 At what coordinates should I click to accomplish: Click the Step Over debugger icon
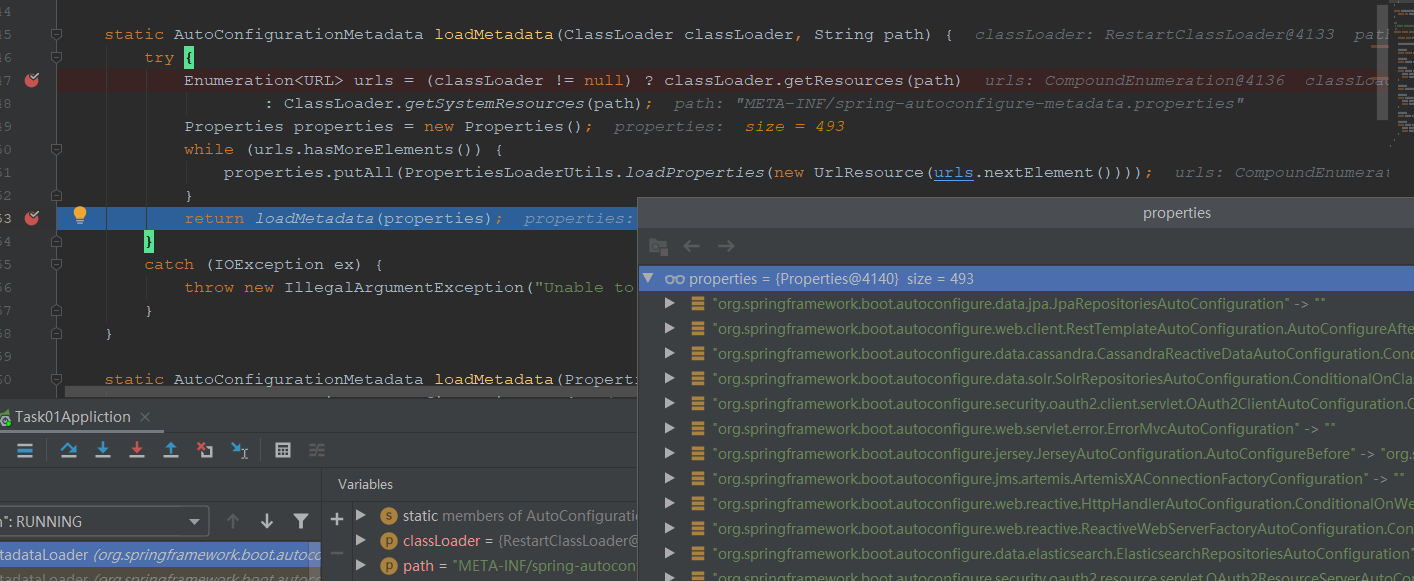coord(69,450)
